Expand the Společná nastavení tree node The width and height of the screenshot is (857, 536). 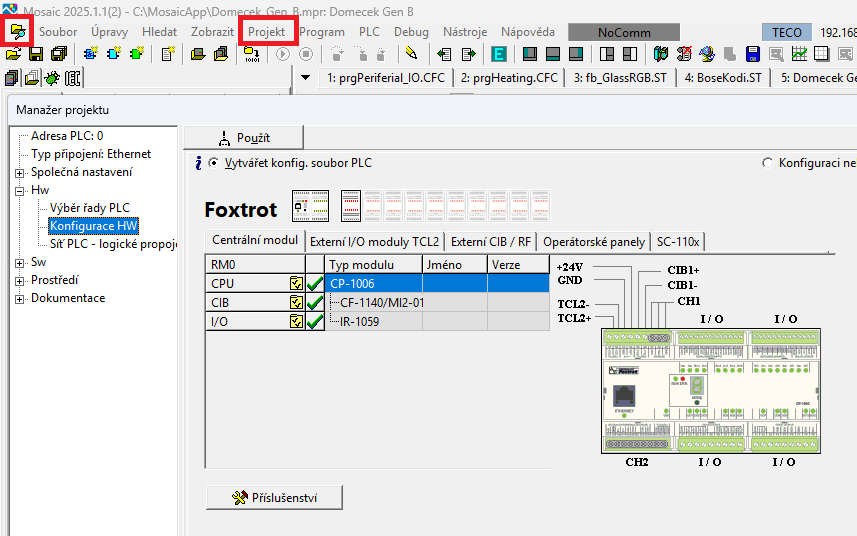coord(20,172)
